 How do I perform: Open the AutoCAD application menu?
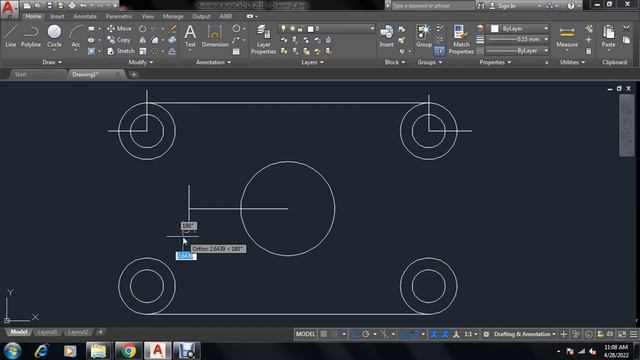(9, 9)
